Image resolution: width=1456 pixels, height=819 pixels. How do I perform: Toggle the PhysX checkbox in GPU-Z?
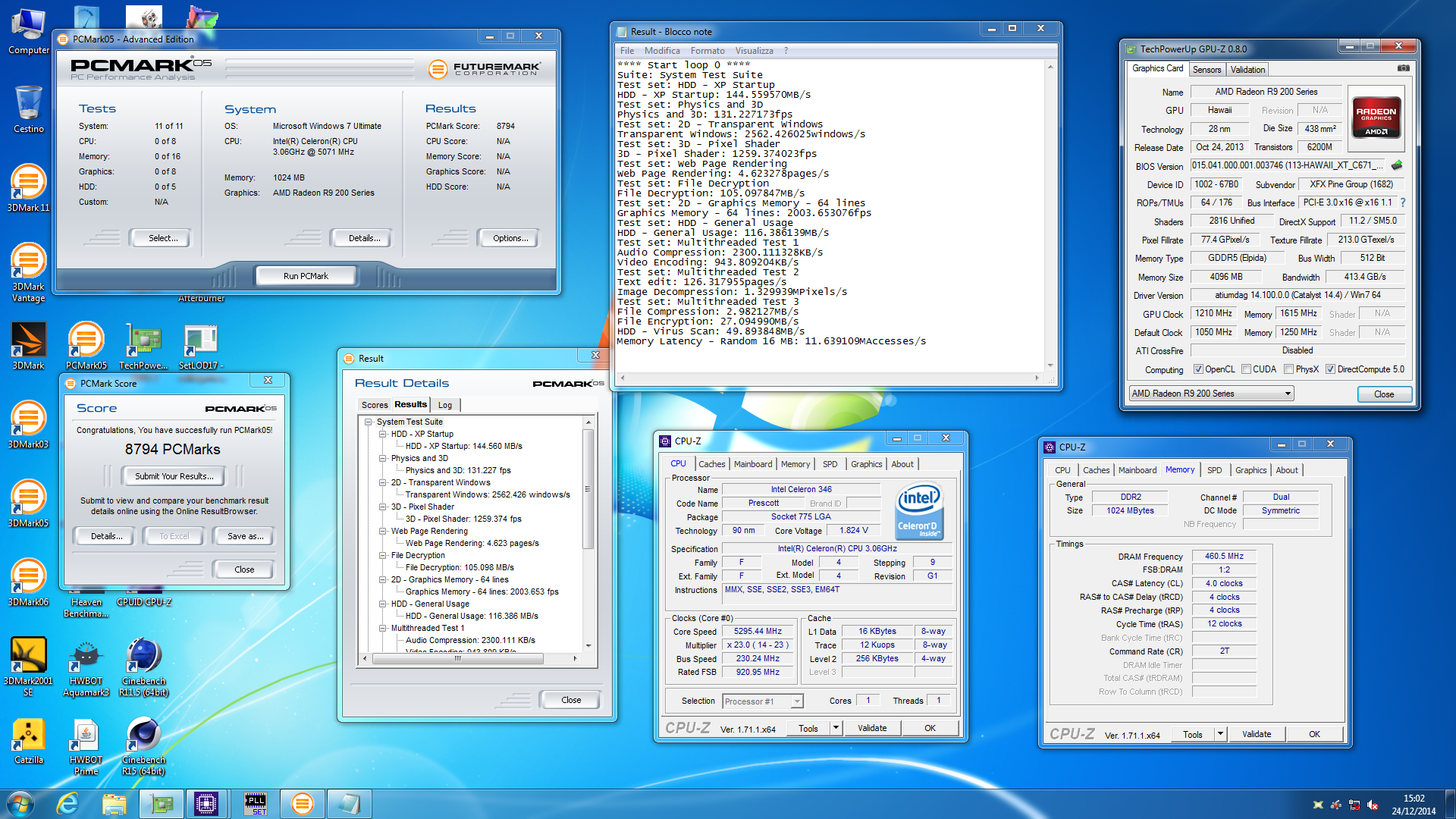(x=1288, y=369)
